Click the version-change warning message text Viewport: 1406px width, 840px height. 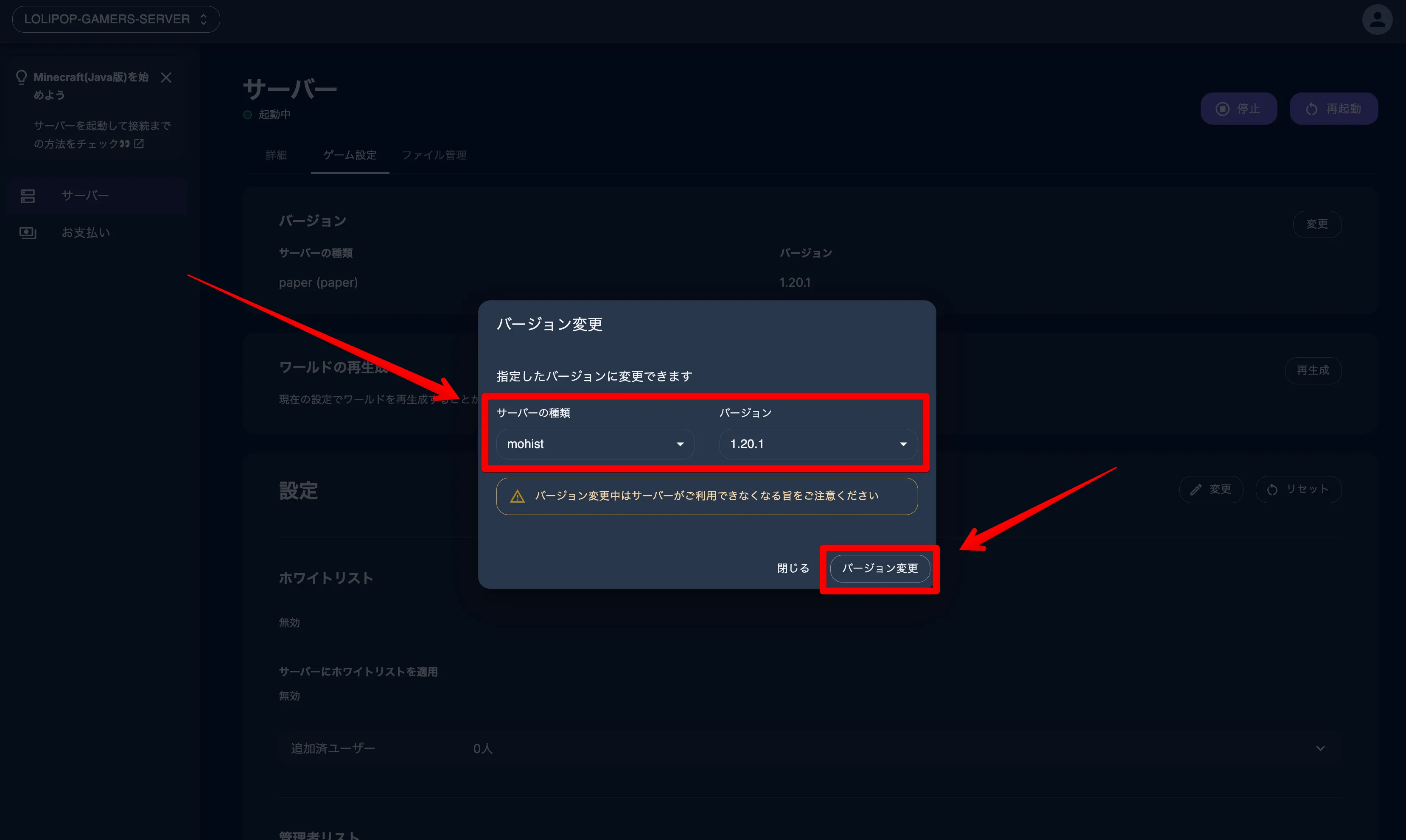pos(707,496)
